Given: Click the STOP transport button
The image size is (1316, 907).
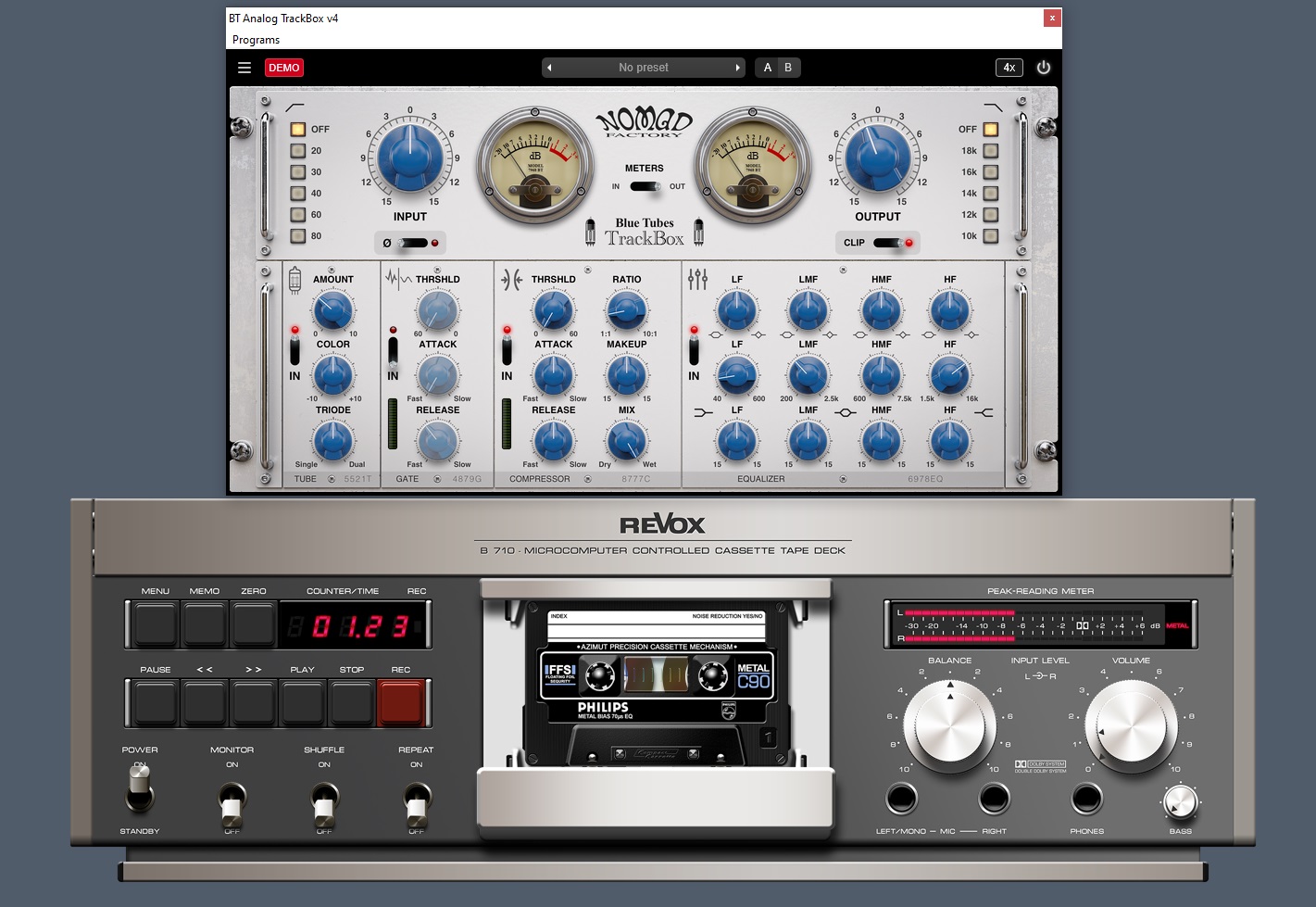Looking at the screenshot, I should coord(352,703).
